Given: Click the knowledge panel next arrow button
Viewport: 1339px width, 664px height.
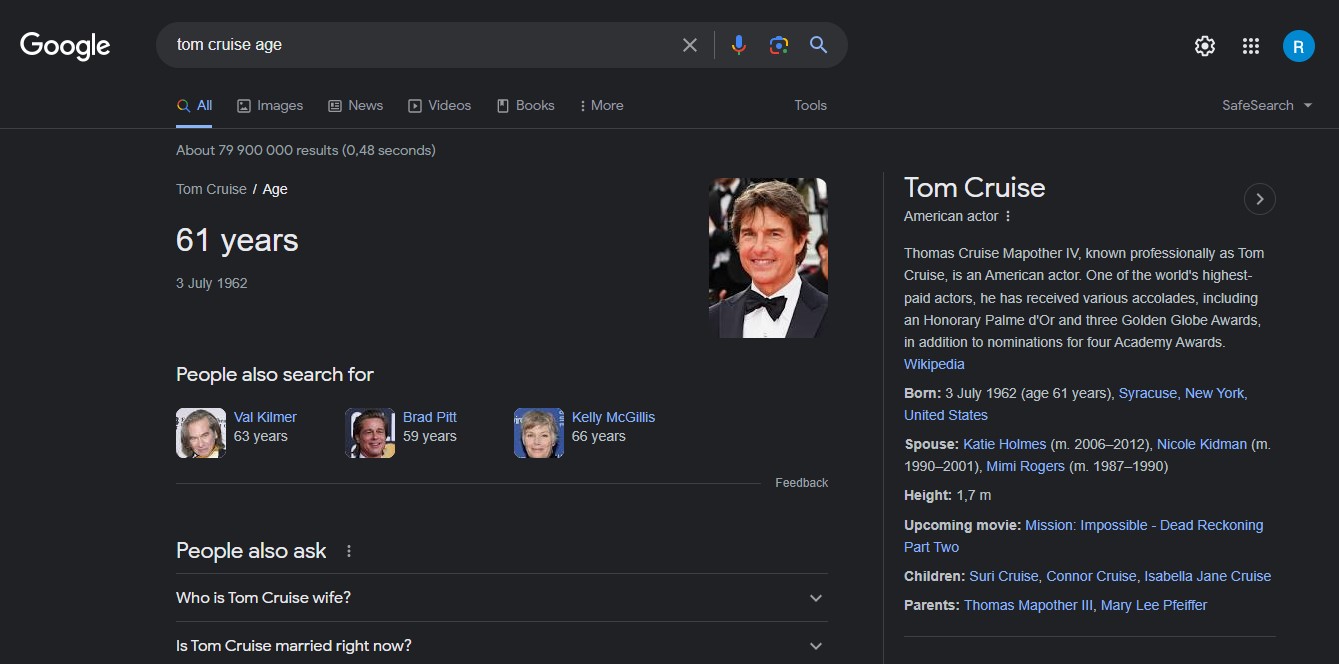Looking at the screenshot, I should (1259, 199).
